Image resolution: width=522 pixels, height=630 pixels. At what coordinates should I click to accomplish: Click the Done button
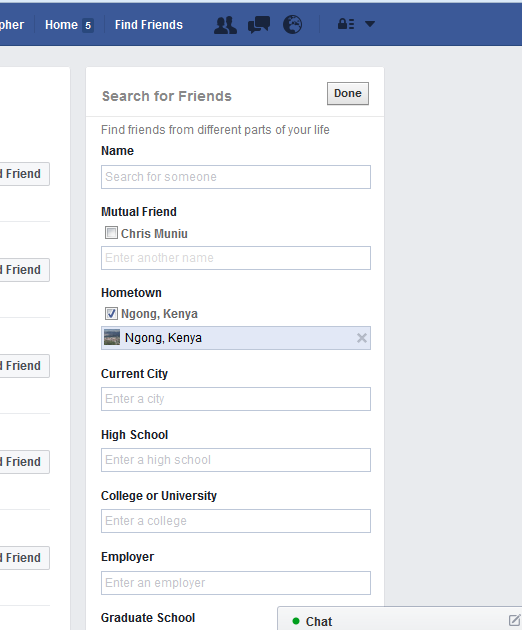point(348,94)
